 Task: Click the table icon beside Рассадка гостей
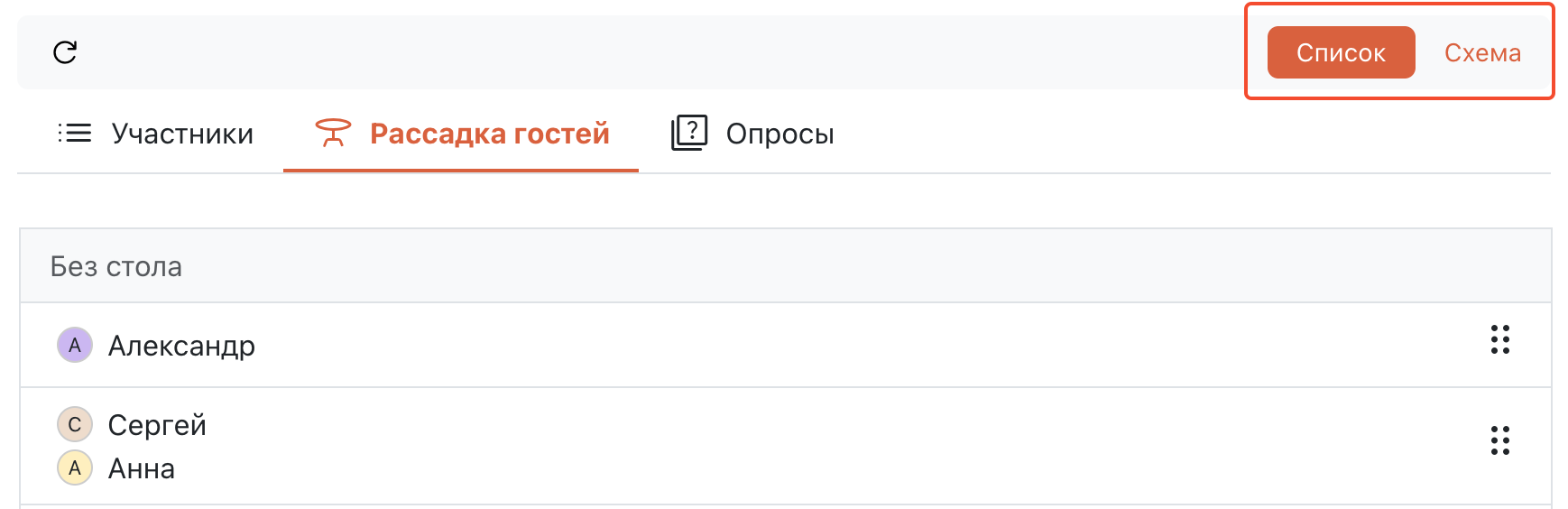332,134
